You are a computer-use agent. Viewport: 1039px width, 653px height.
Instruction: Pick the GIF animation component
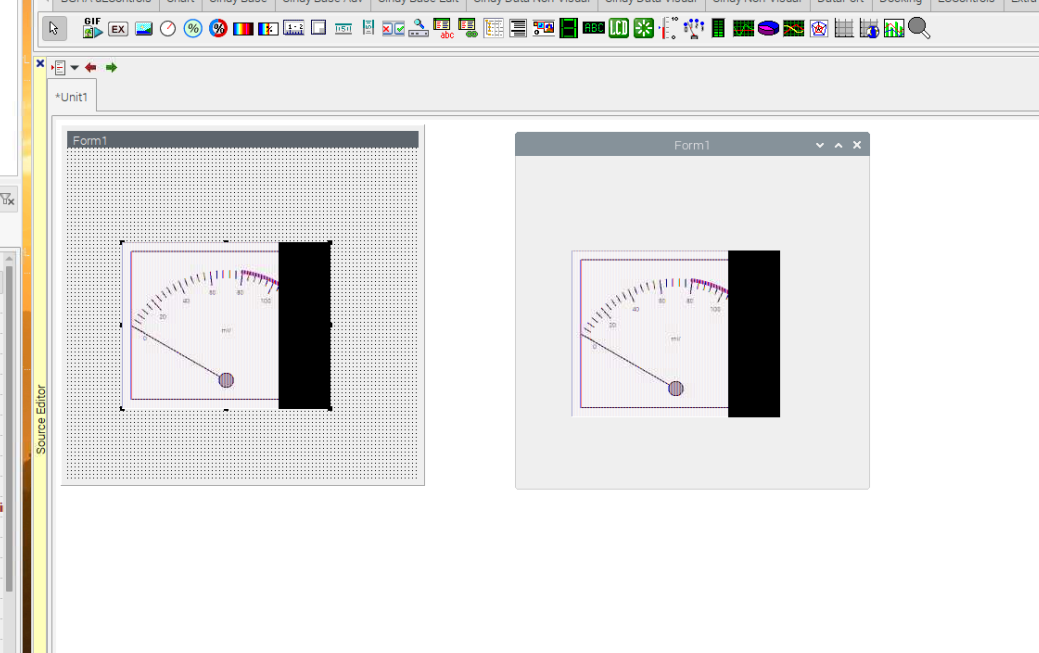click(93, 29)
